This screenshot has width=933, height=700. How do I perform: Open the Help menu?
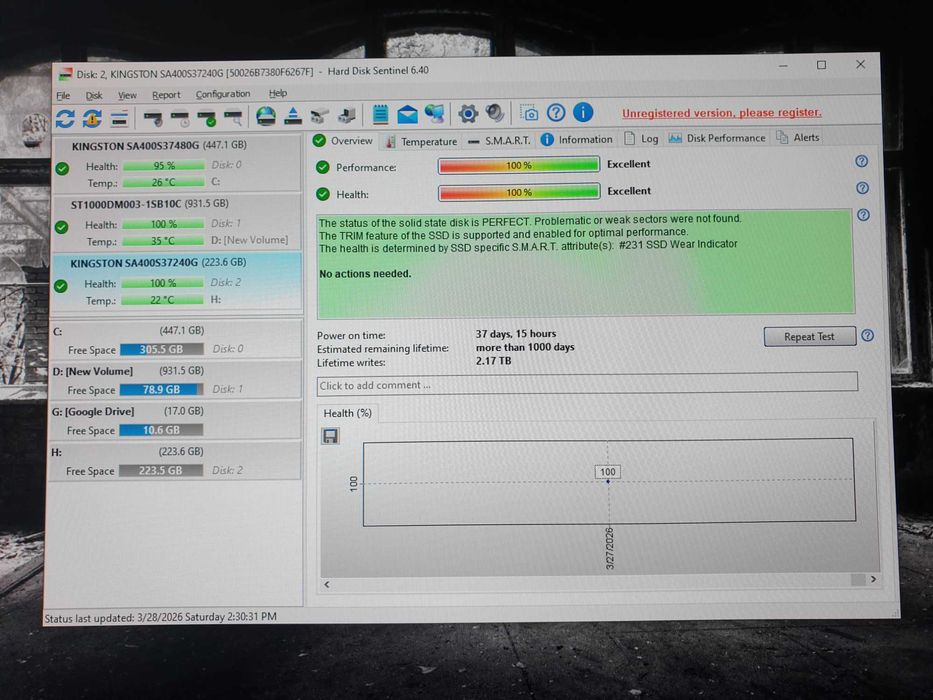[278, 93]
